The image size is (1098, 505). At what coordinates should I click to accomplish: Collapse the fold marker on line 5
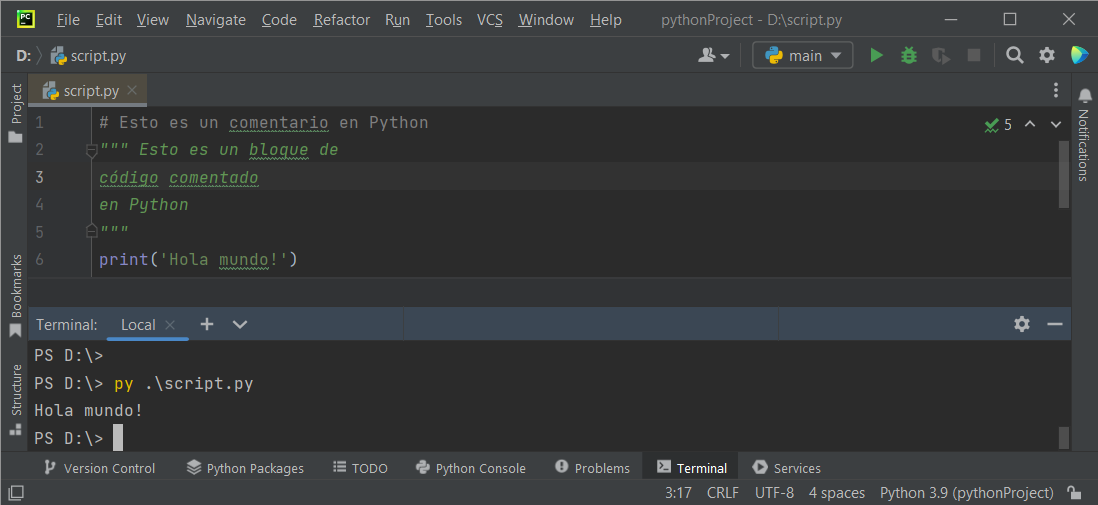coord(90,230)
